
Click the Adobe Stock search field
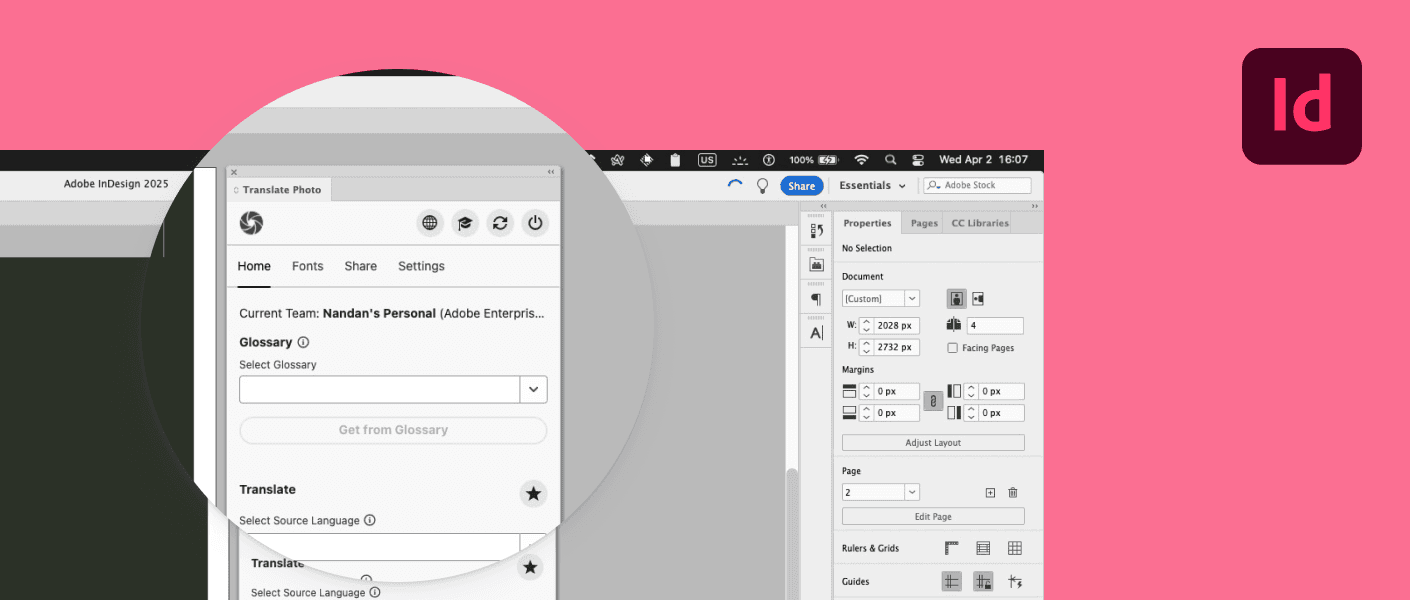point(977,186)
